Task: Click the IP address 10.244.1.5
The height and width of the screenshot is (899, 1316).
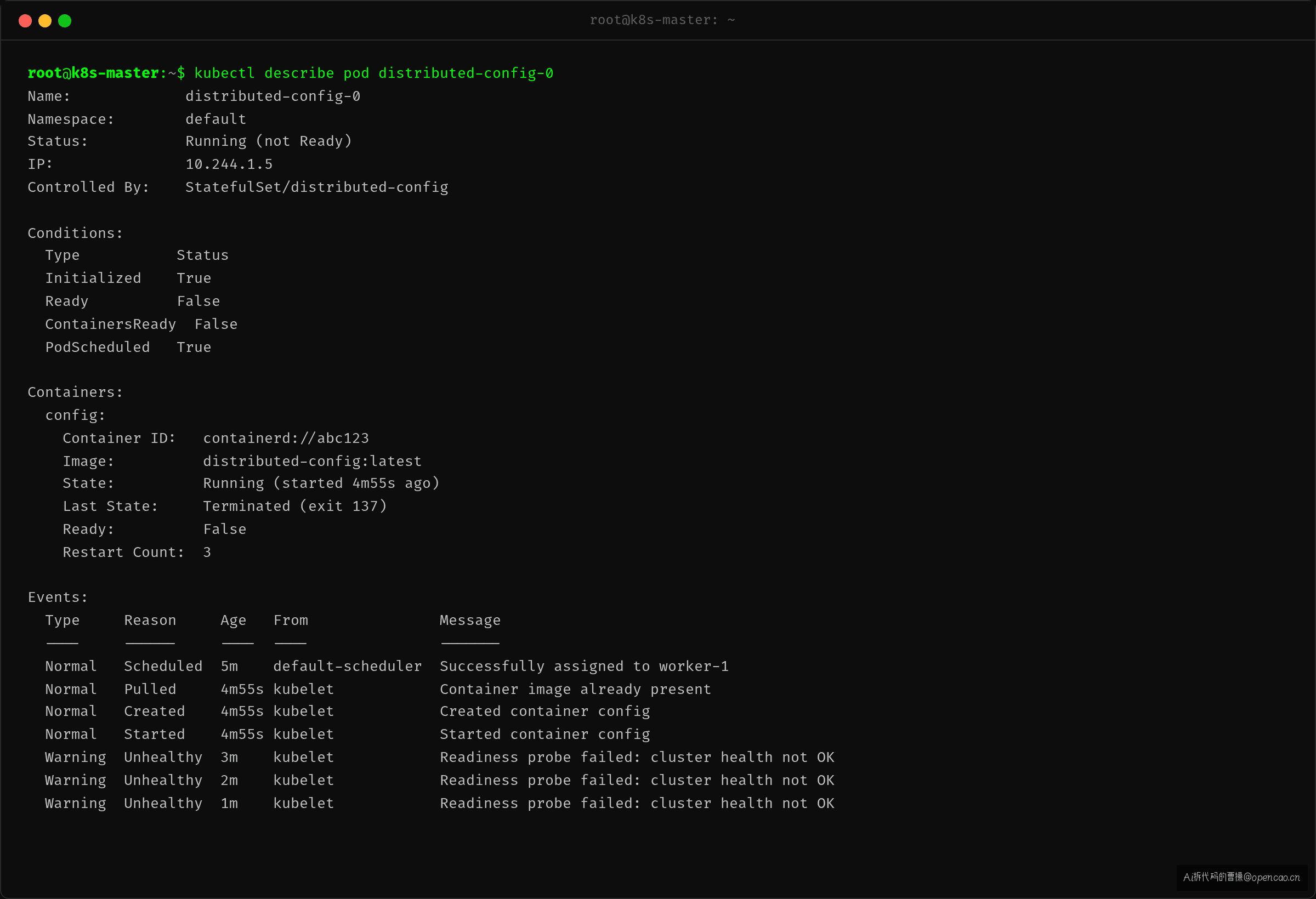Action: click(x=229, y=165)
